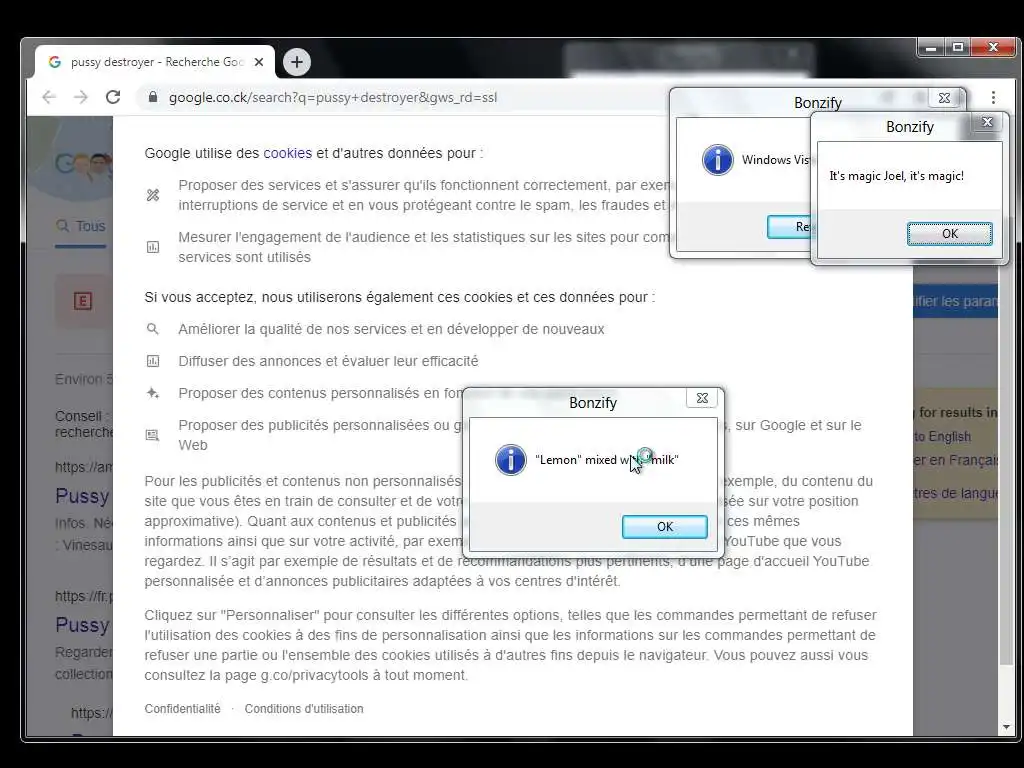The width and height of the screenshot is (1024, 768).
Task: Select the Tous search tab
Action: (81, 226)
